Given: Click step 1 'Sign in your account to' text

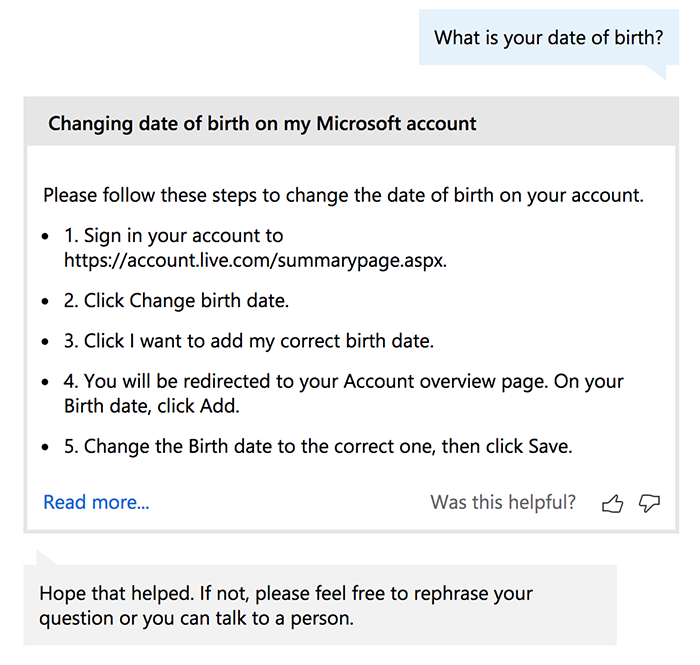Looking at the screenshot, I should tap(174, 236).
